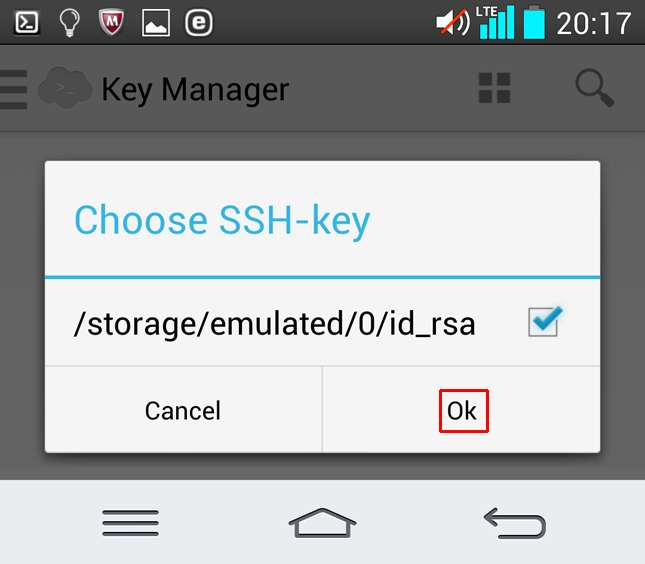
Task: Confirm the key selection with Ok
Action: [462, 410]
